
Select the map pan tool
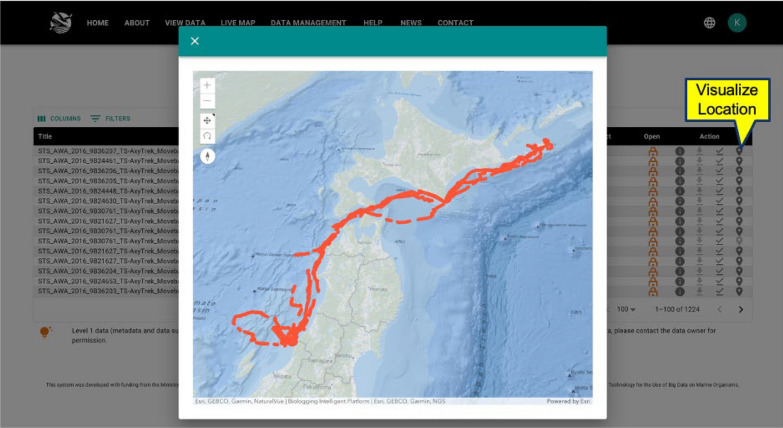[207, 120]
